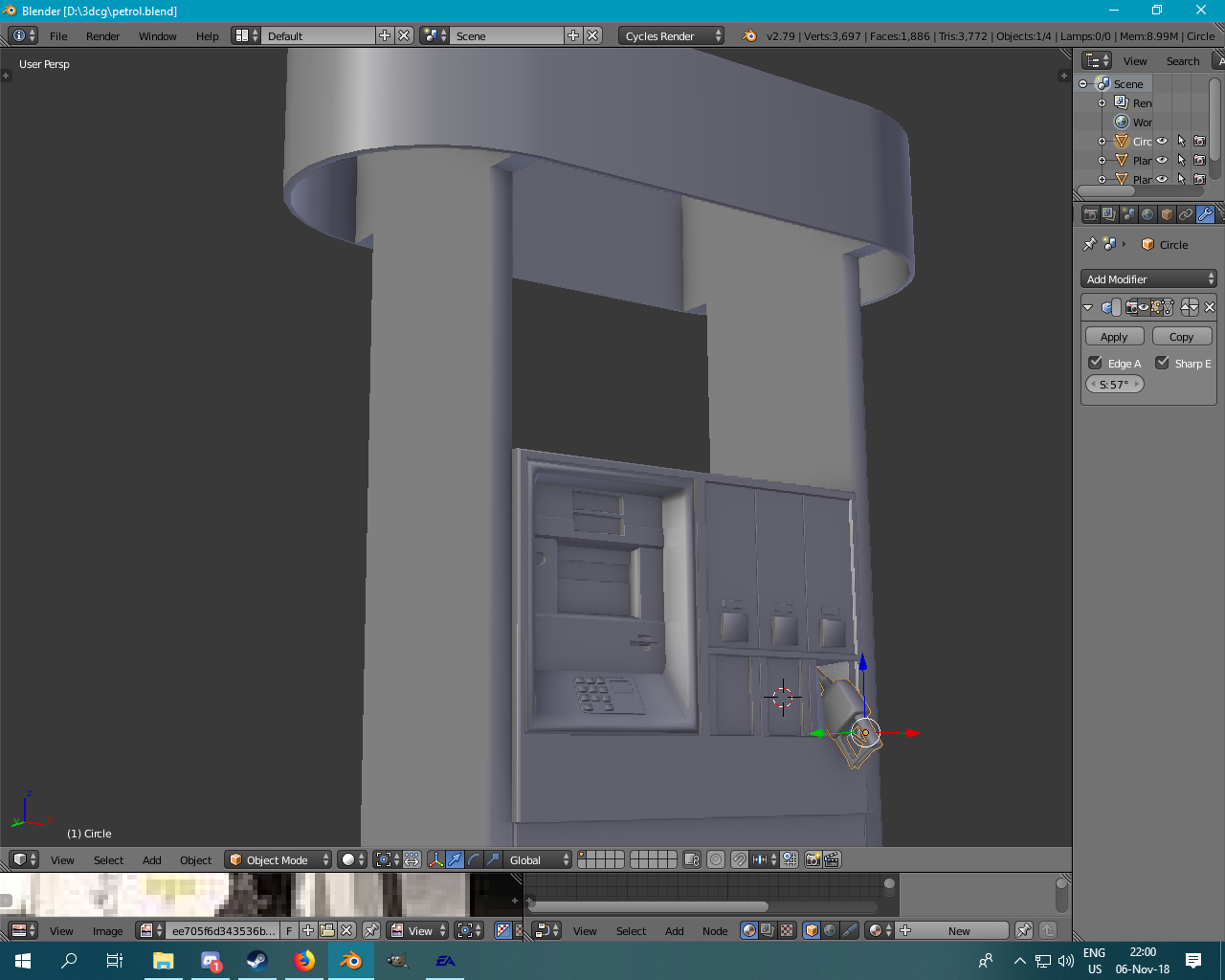Open the Render properties tab (camera icon)
1225x980 pixels.
pos(1090,214)
